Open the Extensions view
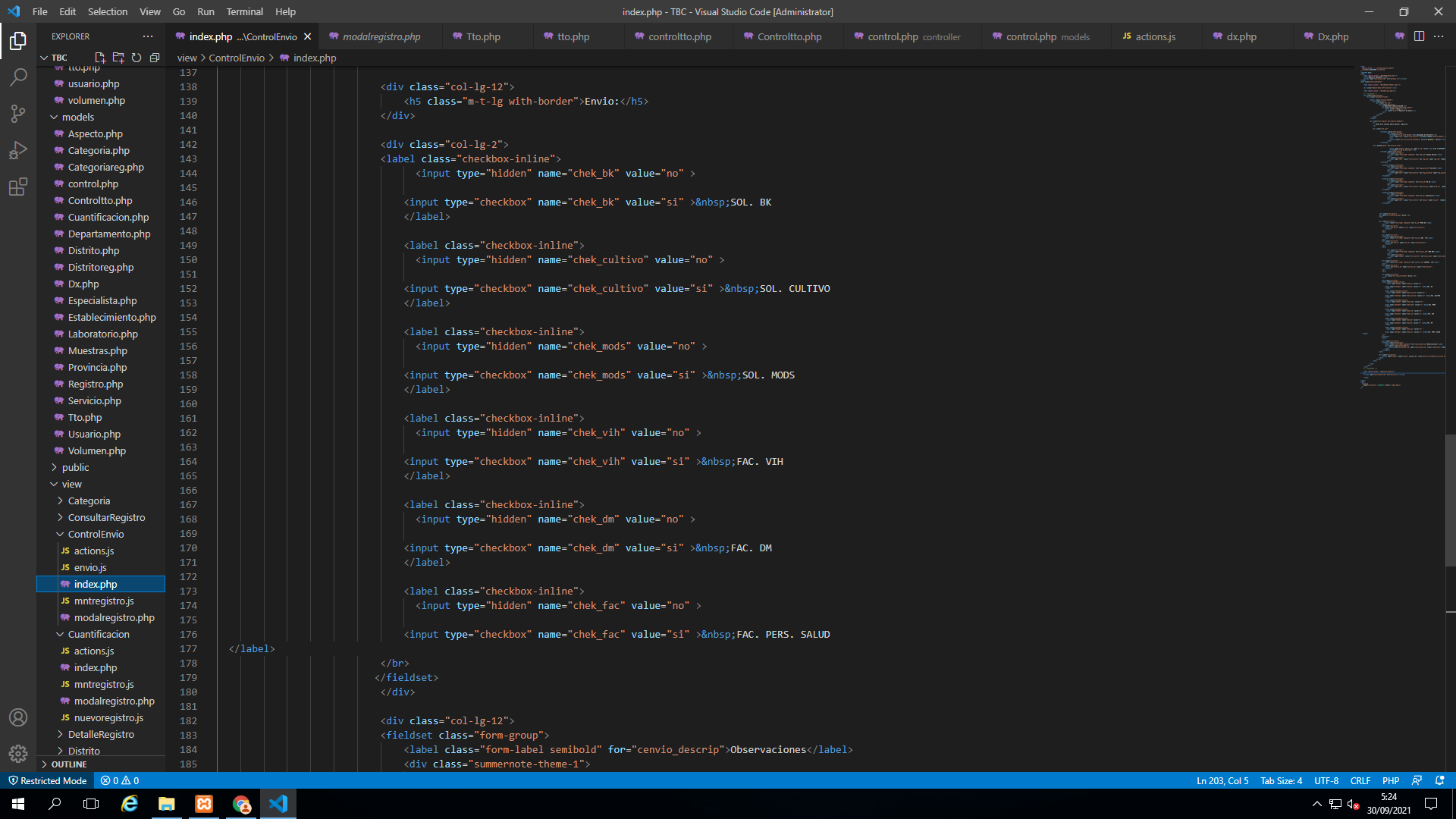Viewport: 1456px width, 819px height. [18, 187]
